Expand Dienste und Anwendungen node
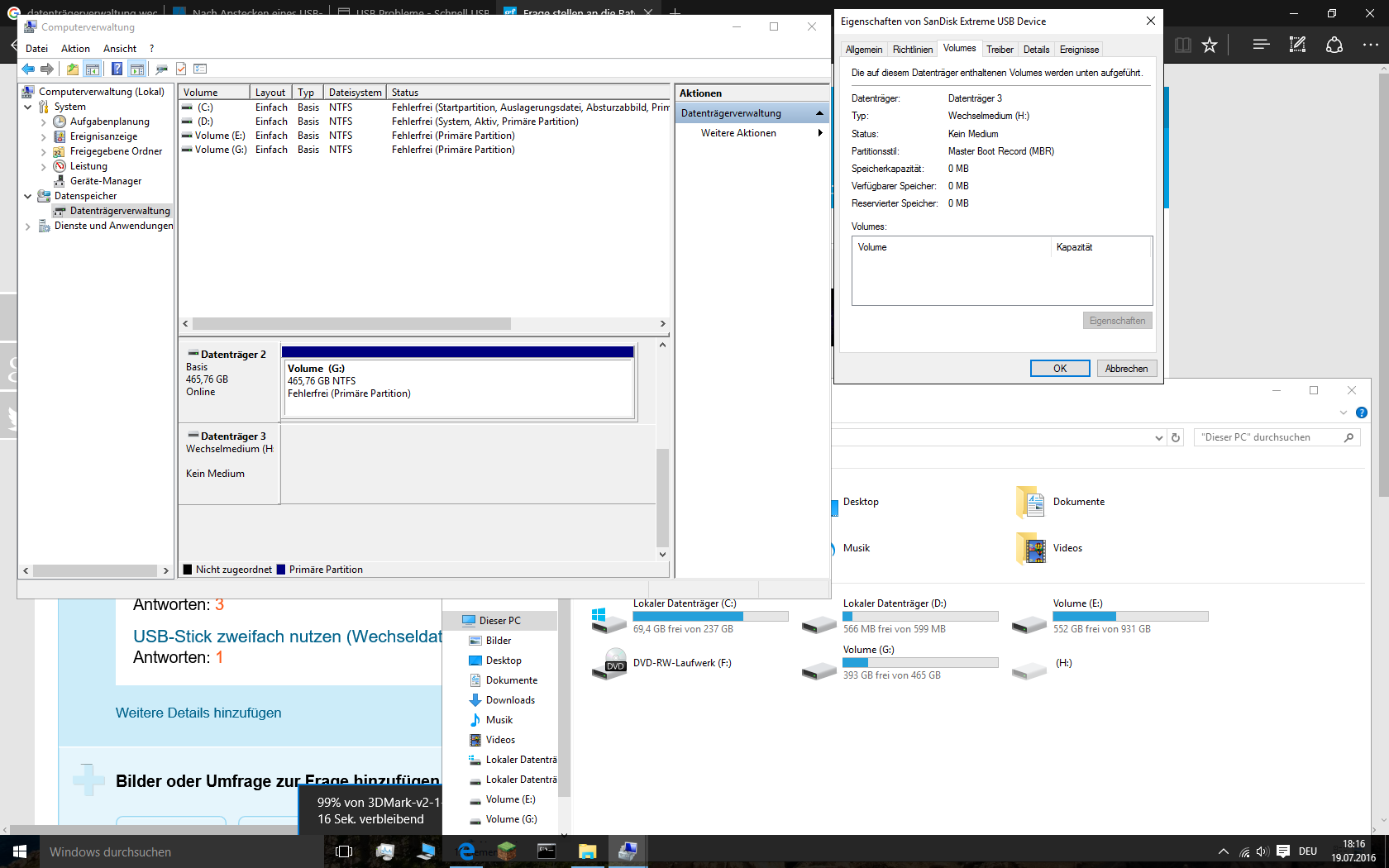 pyautogui.click(x=28, y=227)
